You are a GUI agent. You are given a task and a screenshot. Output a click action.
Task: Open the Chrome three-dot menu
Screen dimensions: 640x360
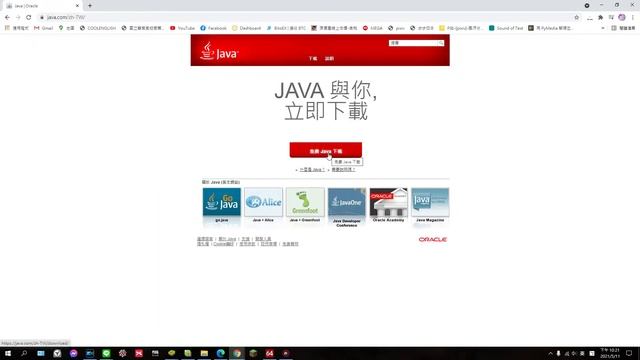pyautogui.click(x=633, y=17)
